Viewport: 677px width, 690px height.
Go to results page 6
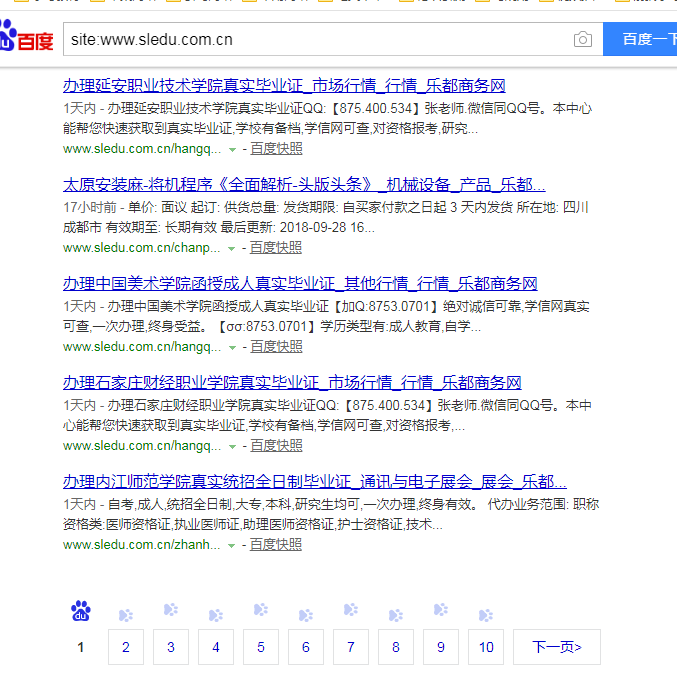tap(305, 647)
